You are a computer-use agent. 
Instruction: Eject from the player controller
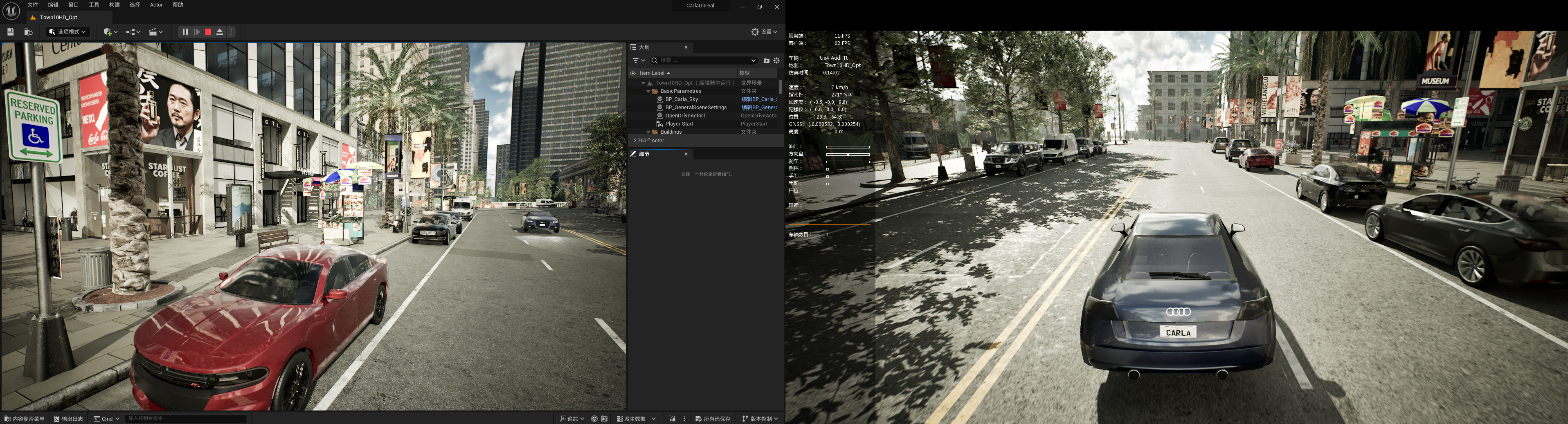(220, 31)
